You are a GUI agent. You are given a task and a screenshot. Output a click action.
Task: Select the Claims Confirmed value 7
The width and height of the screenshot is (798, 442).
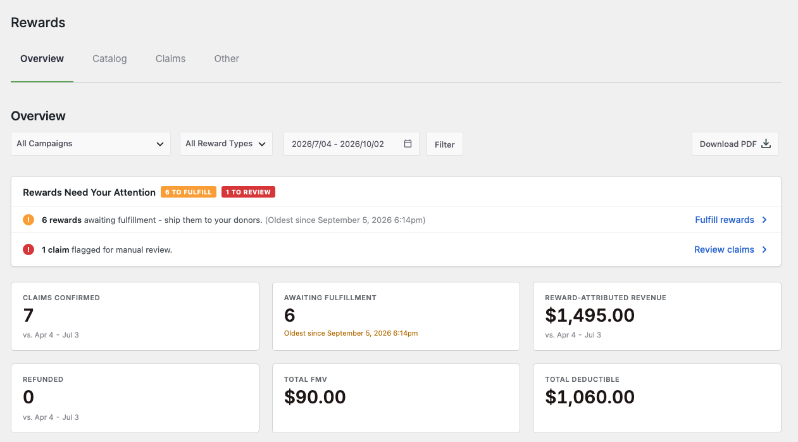point(28,316)
